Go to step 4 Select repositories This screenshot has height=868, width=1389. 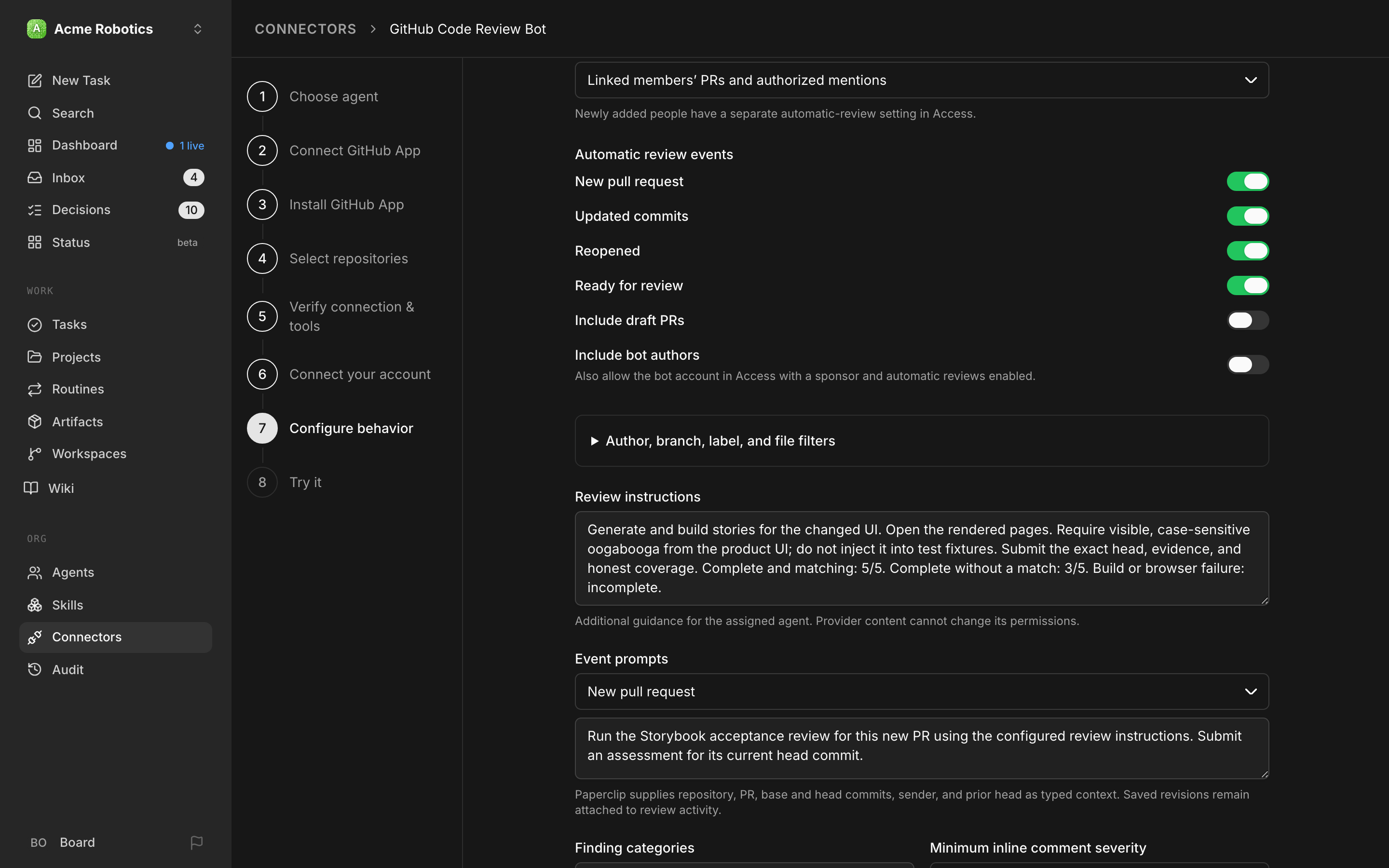click(x=328, y=258)
